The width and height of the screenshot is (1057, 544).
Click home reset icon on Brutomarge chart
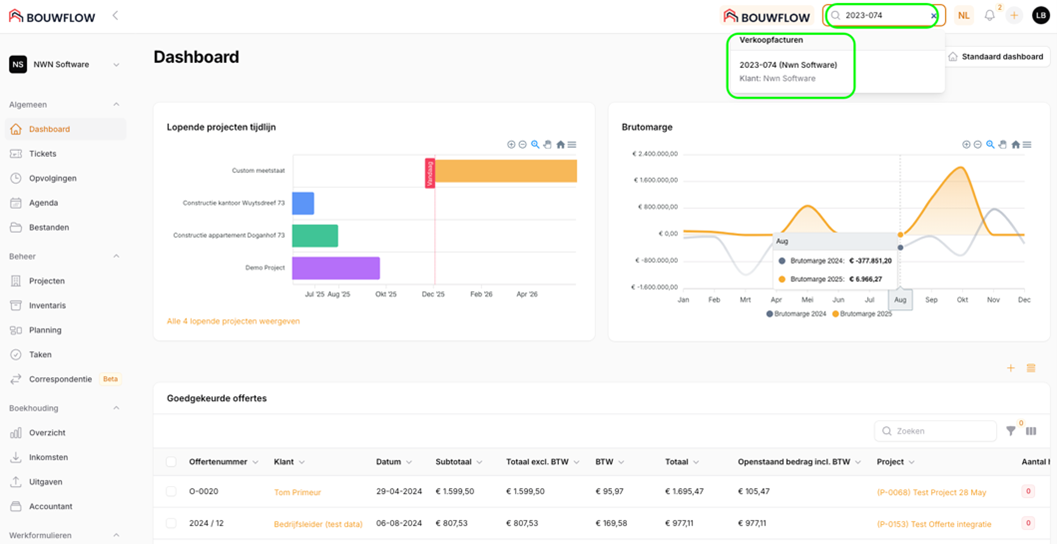click(x=1015, y=145)
